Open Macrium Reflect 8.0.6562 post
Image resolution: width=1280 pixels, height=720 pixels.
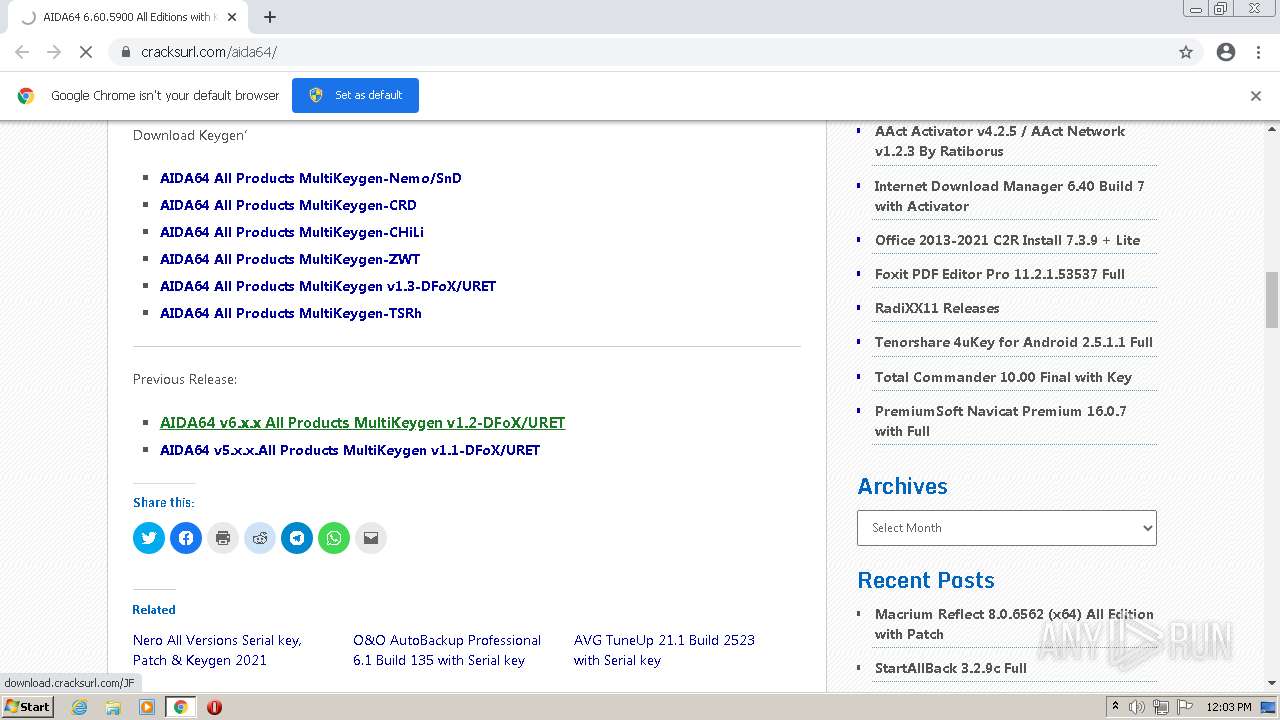tap(1014, 624)
